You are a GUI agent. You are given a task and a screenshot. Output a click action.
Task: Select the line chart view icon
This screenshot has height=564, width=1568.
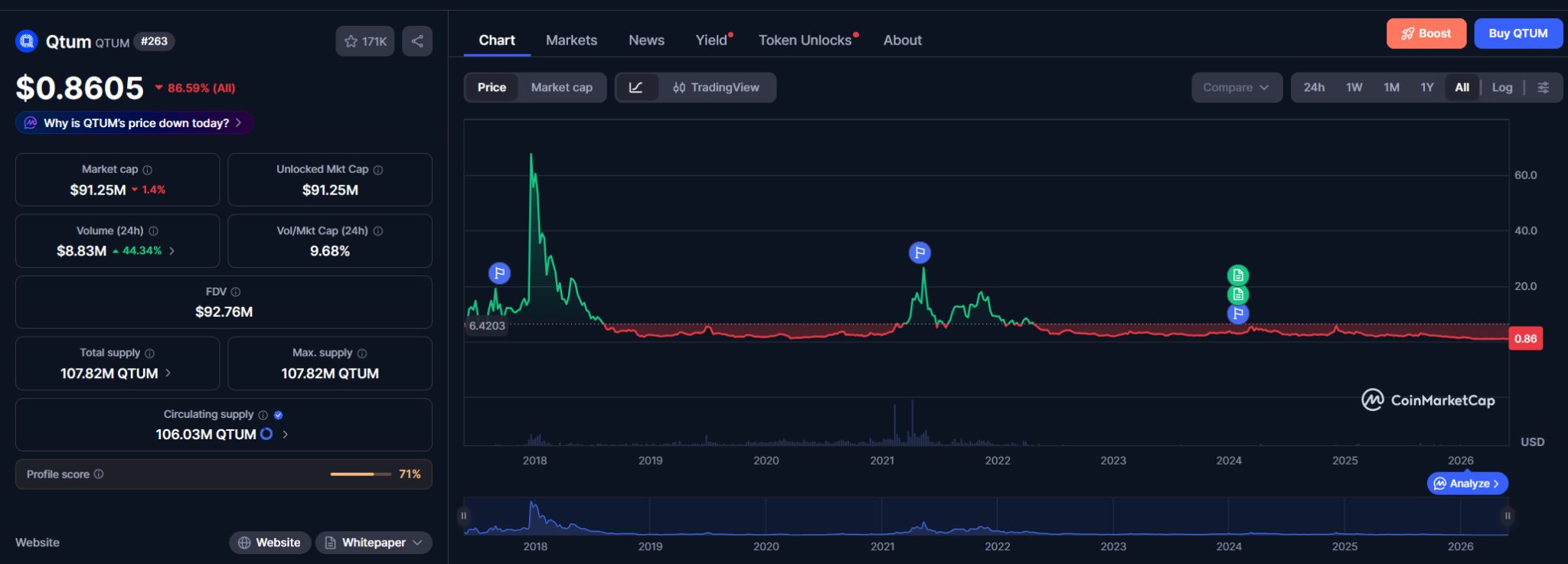(636, 87)
